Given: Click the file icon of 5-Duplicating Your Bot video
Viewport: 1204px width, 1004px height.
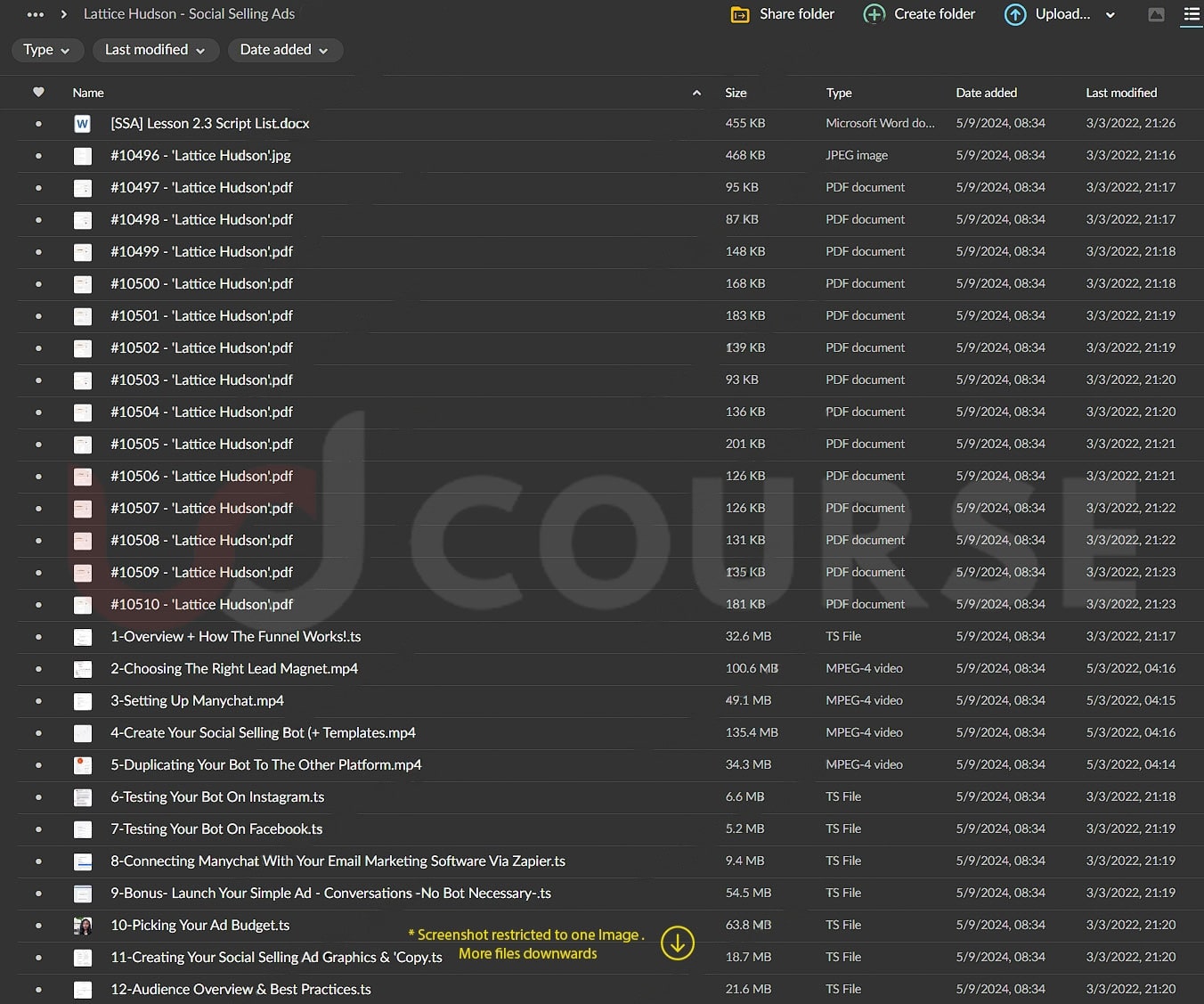Looking at the screenshot, I should [82, 765].
